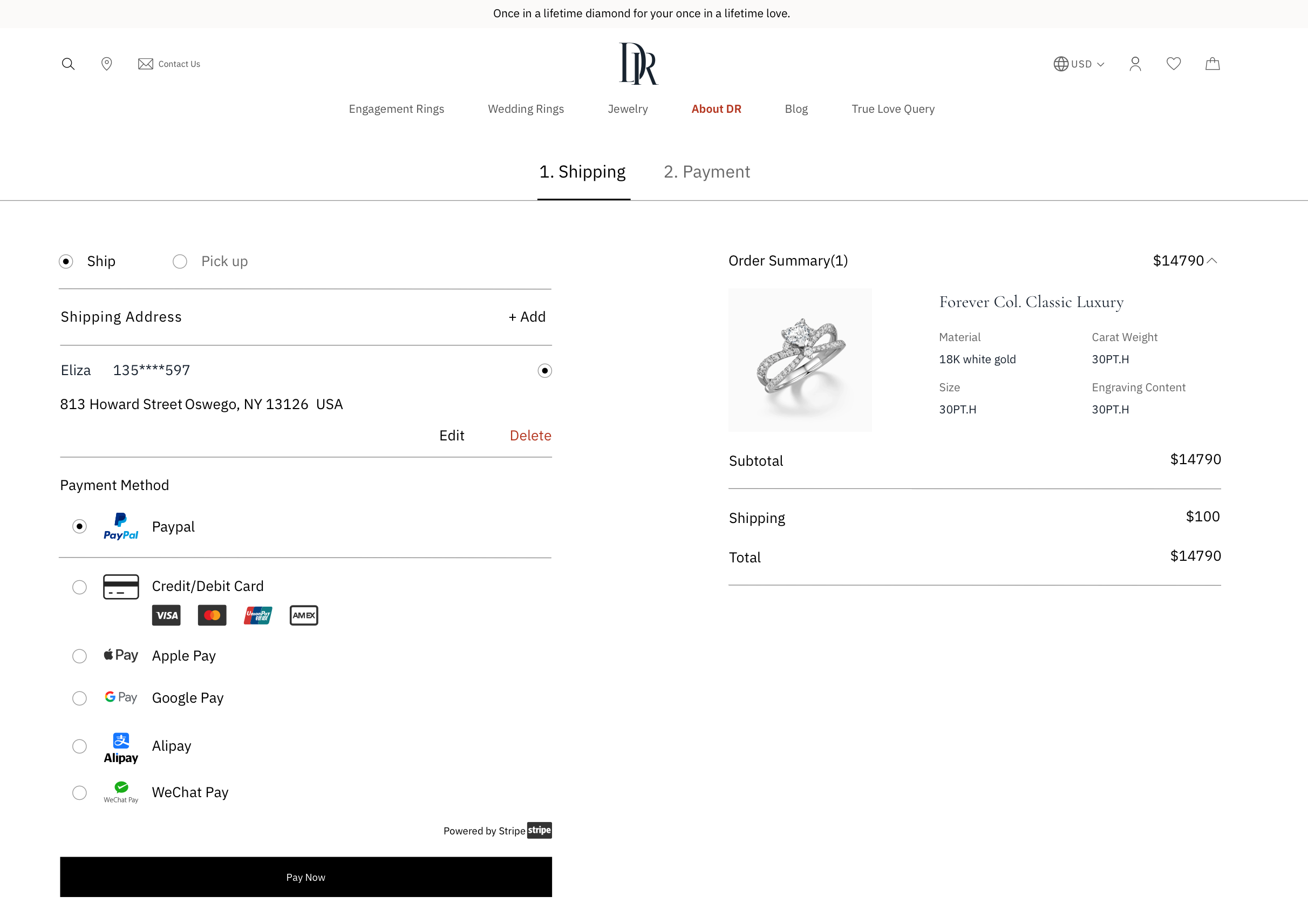The width and height of the screenshot is (1308, 924).
Task: Open the account profile icon
Action: click(1135, 64)
